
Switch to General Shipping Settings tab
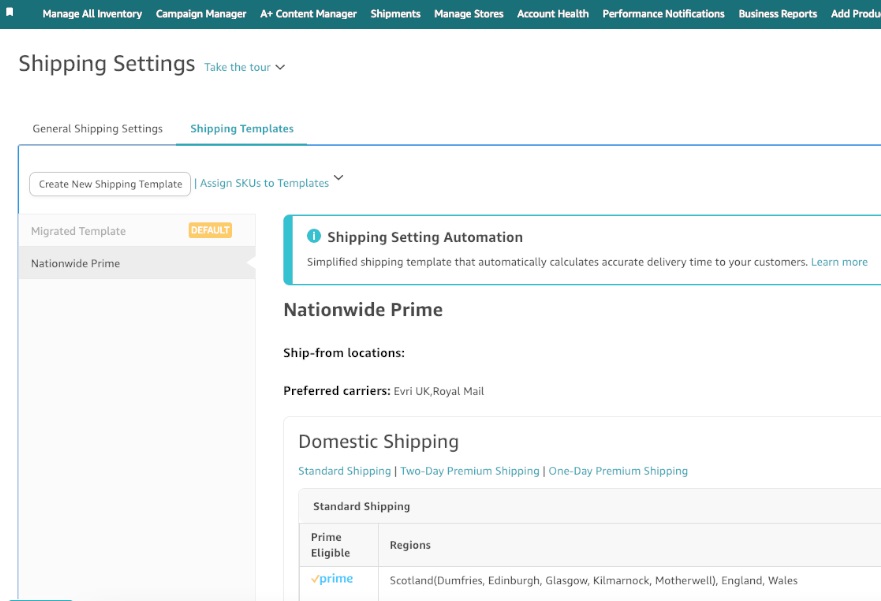pos(97,129)
